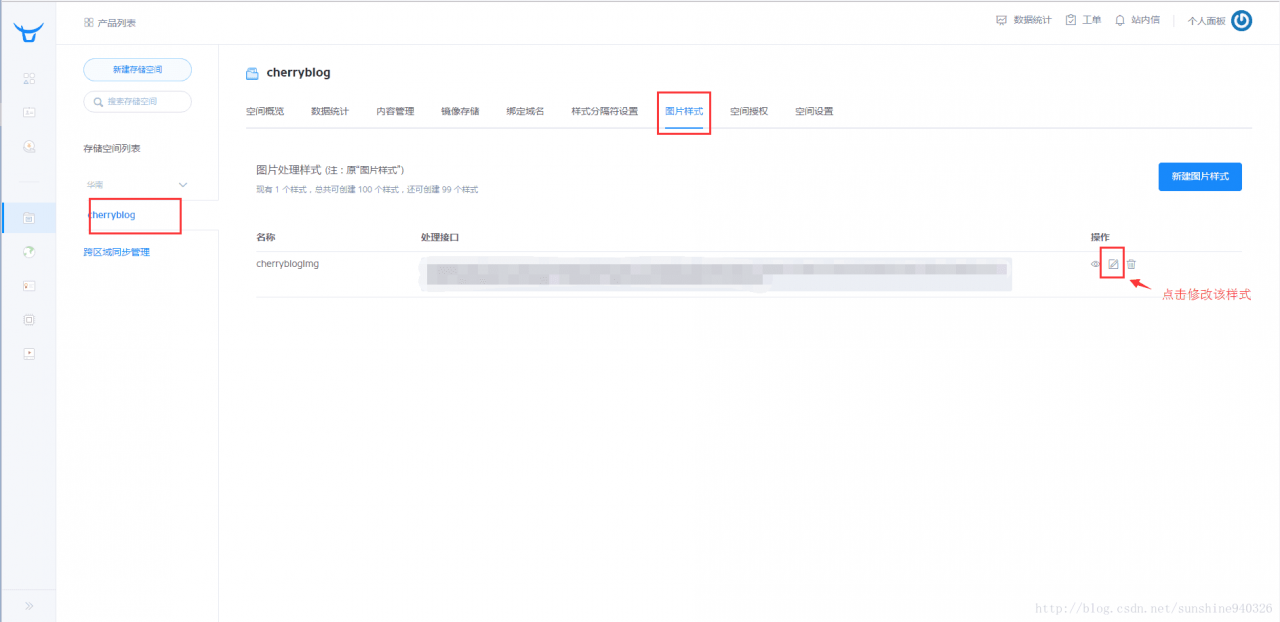Open the card icon in left sidebar
Image resolution: width=1280 pixels, height=622 pixels.
[x=29, y=112]
